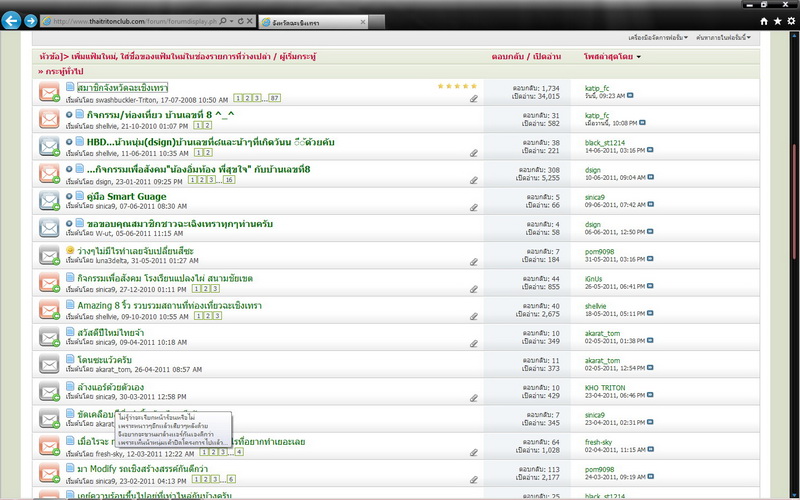
Task: Click replies count 1,734
Action: point(550,88)
